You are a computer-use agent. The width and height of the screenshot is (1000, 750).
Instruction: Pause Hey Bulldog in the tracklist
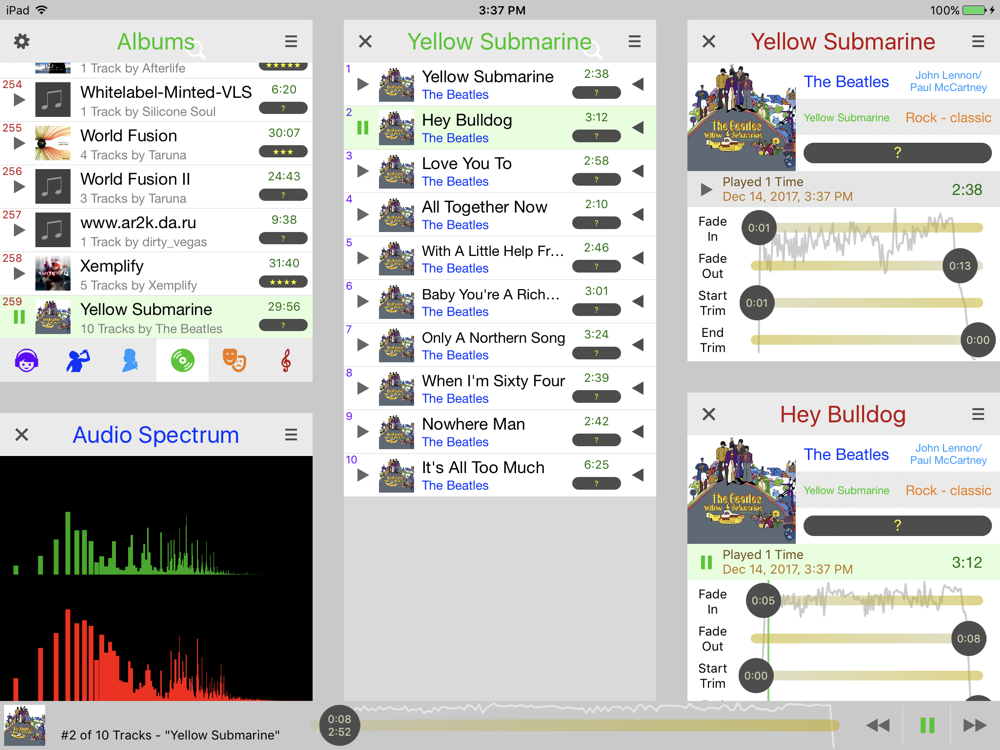363,128
